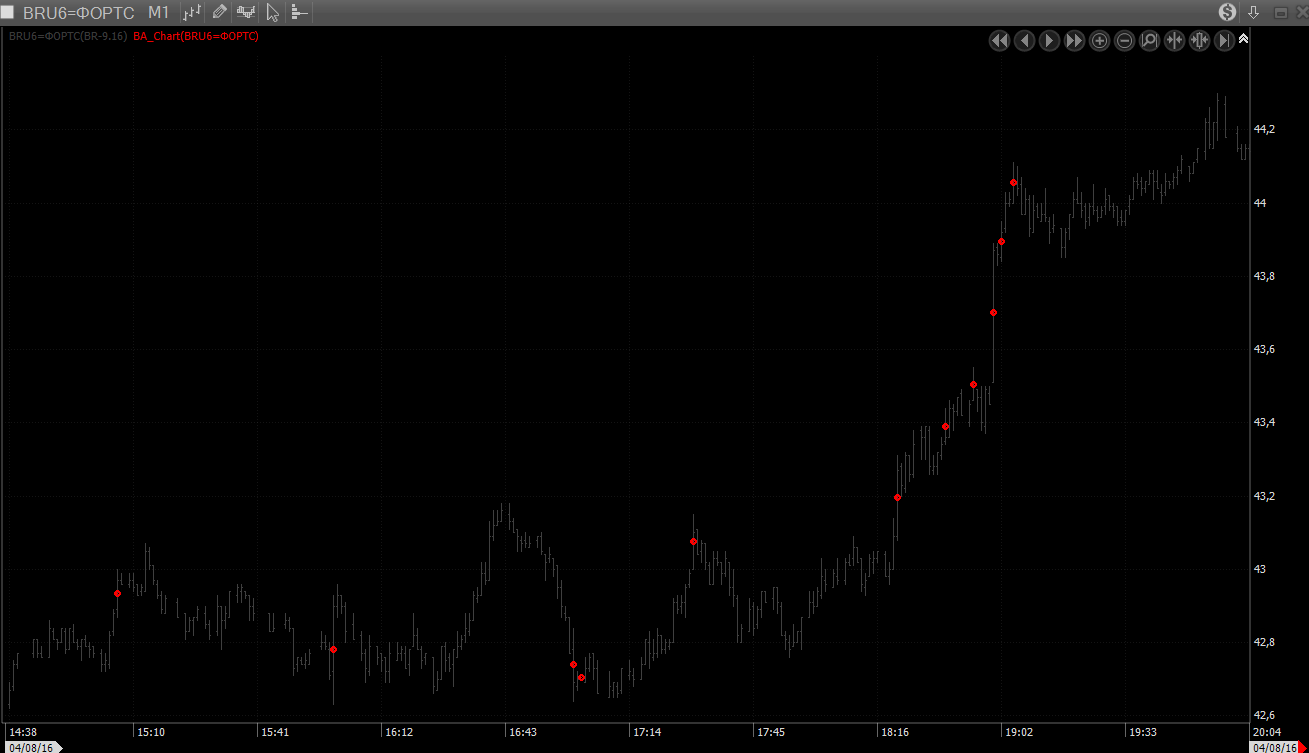Click the magnifier fit-to-range icon

[1149, 40]
